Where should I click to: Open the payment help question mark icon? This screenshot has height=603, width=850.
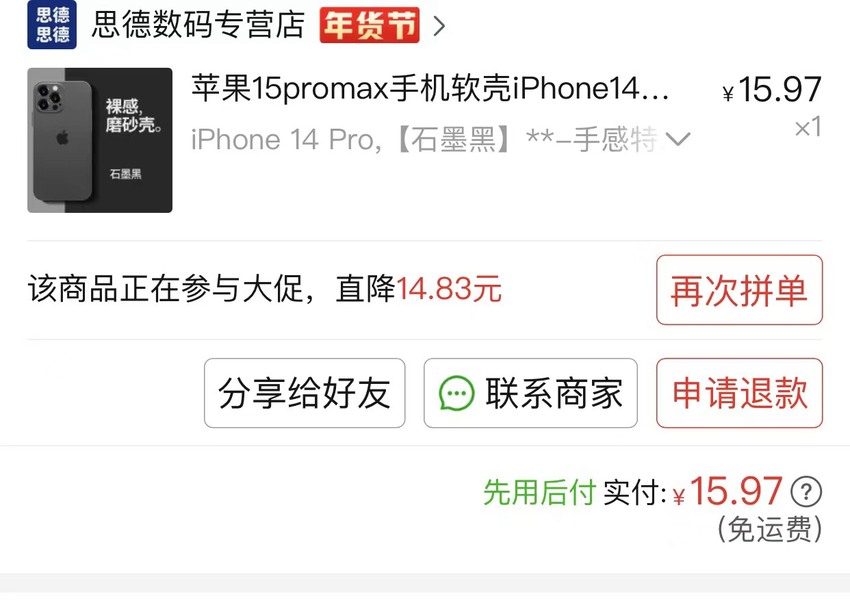tap(806, 492)
